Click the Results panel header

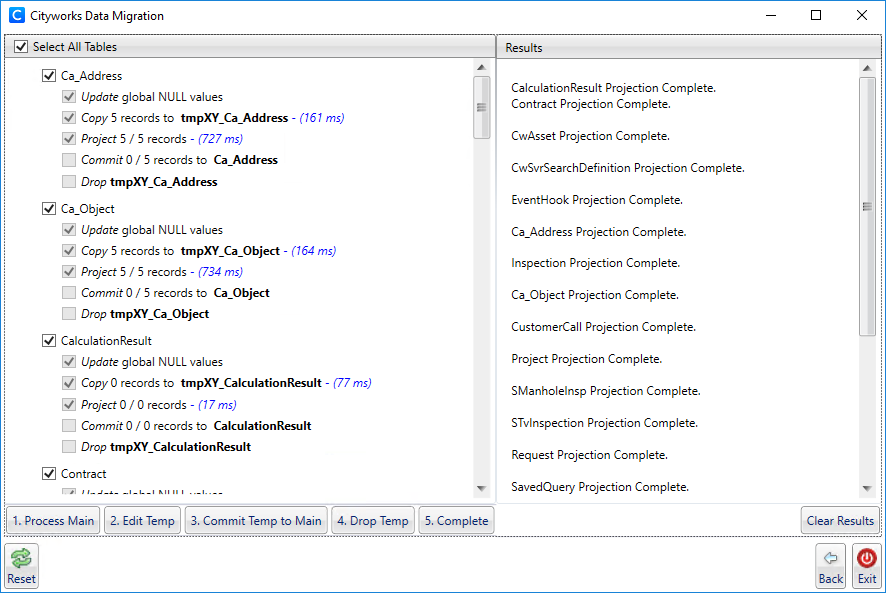689,47
